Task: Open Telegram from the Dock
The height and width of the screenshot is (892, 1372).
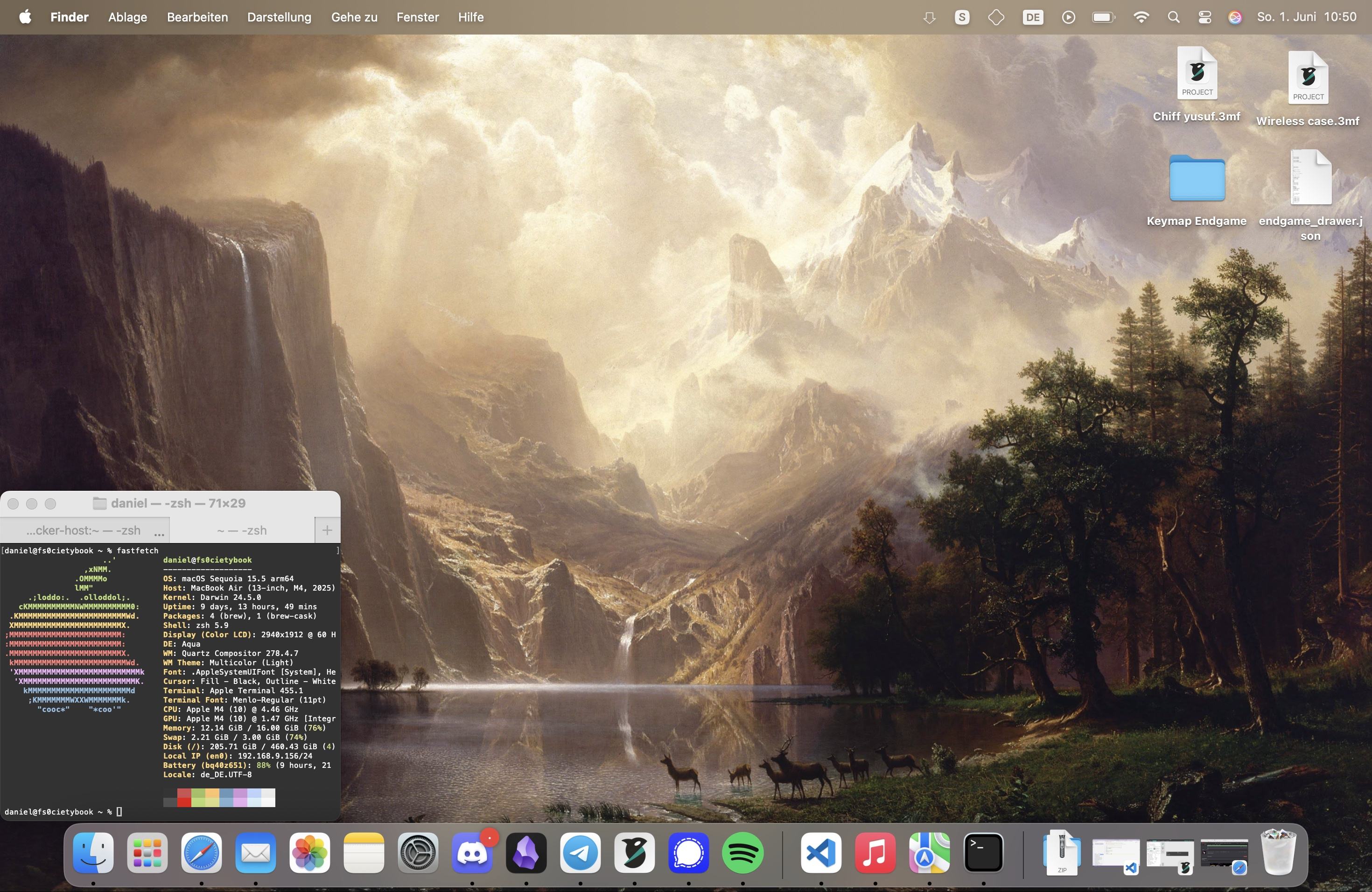Action: point(581,852)
